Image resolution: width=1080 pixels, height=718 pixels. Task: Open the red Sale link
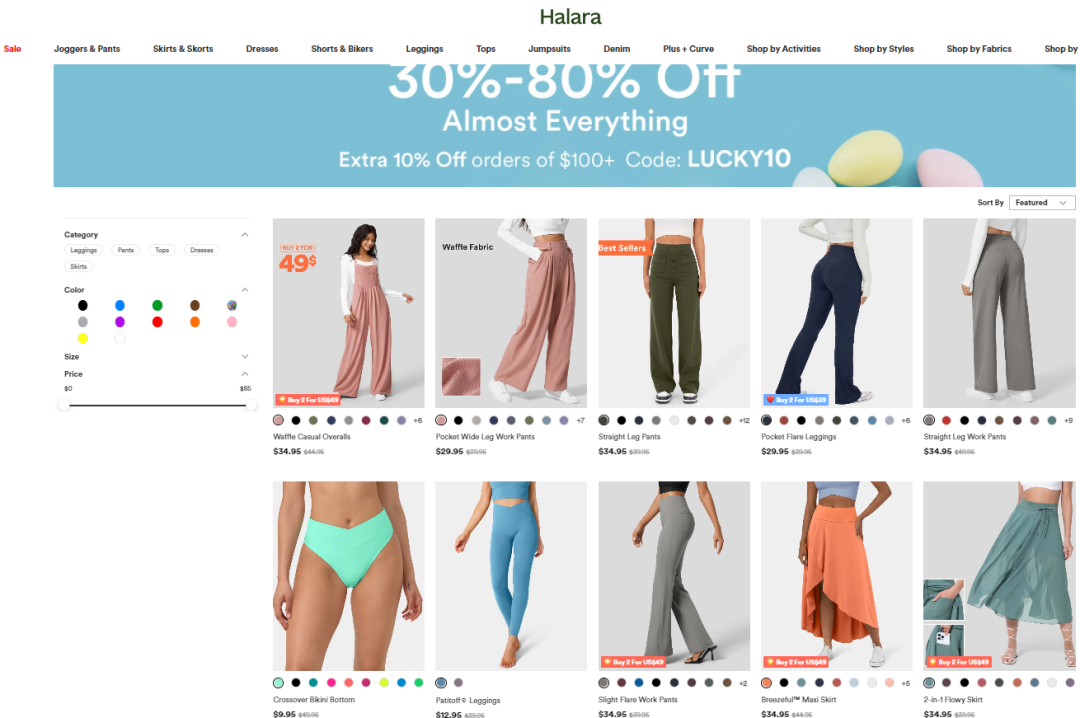12,49
